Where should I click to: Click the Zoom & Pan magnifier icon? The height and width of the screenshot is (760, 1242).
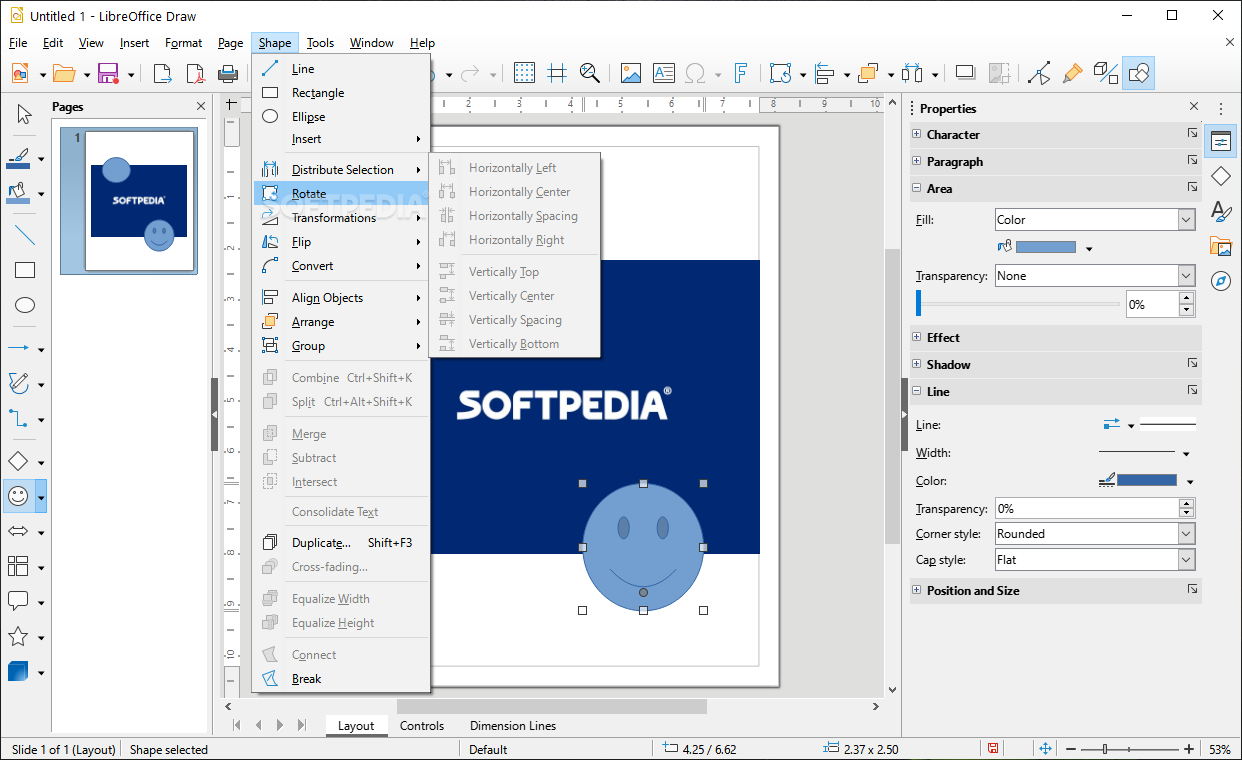pos(590,73)
